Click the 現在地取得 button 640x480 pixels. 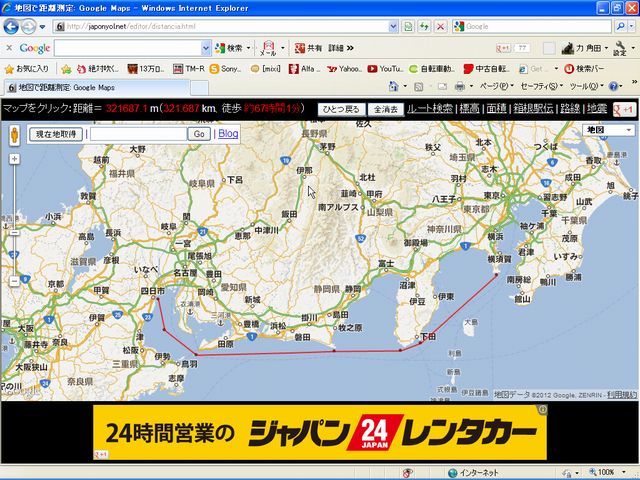(56, 134)
